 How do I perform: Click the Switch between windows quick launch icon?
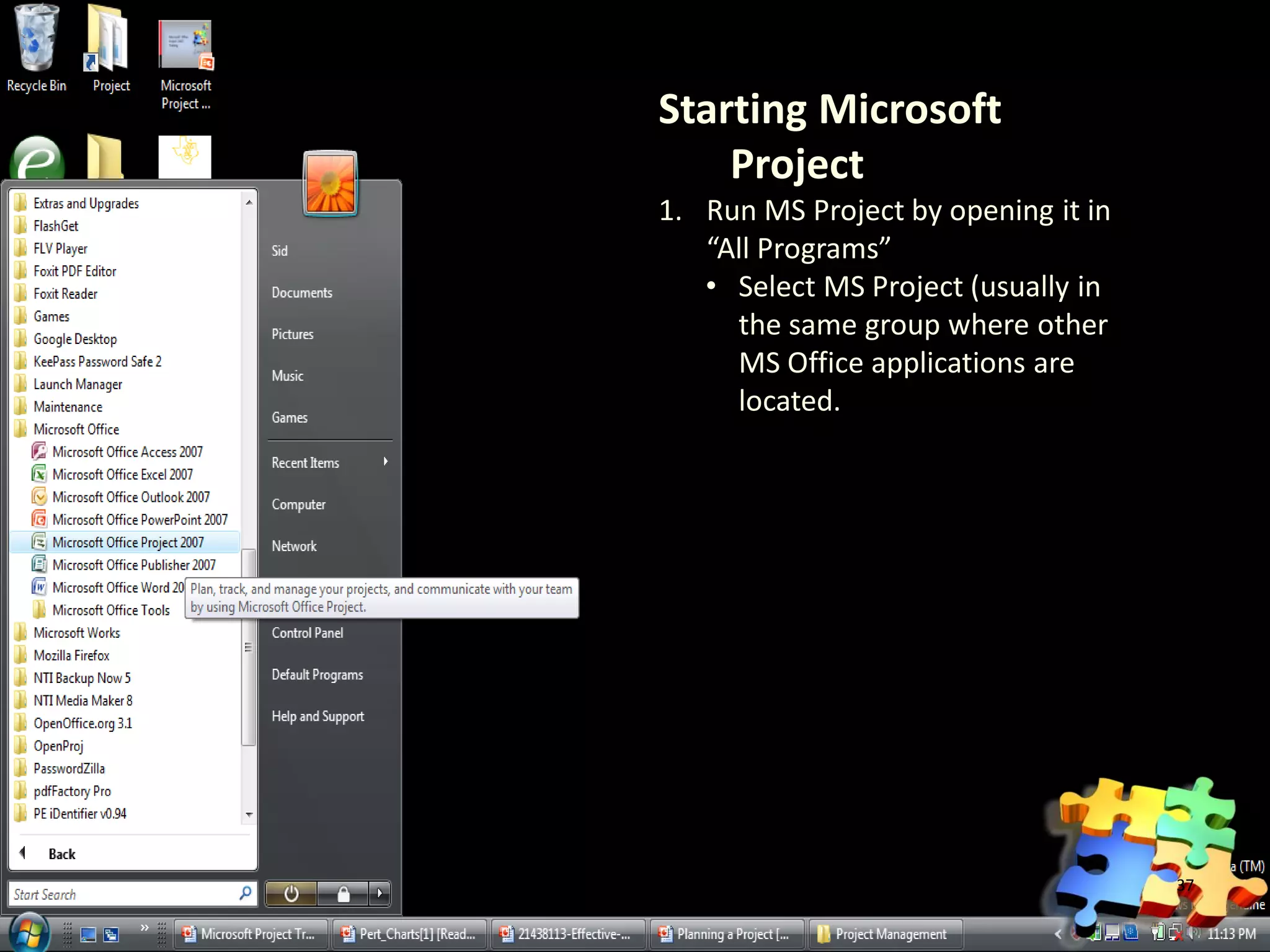[x=112, y=934]
